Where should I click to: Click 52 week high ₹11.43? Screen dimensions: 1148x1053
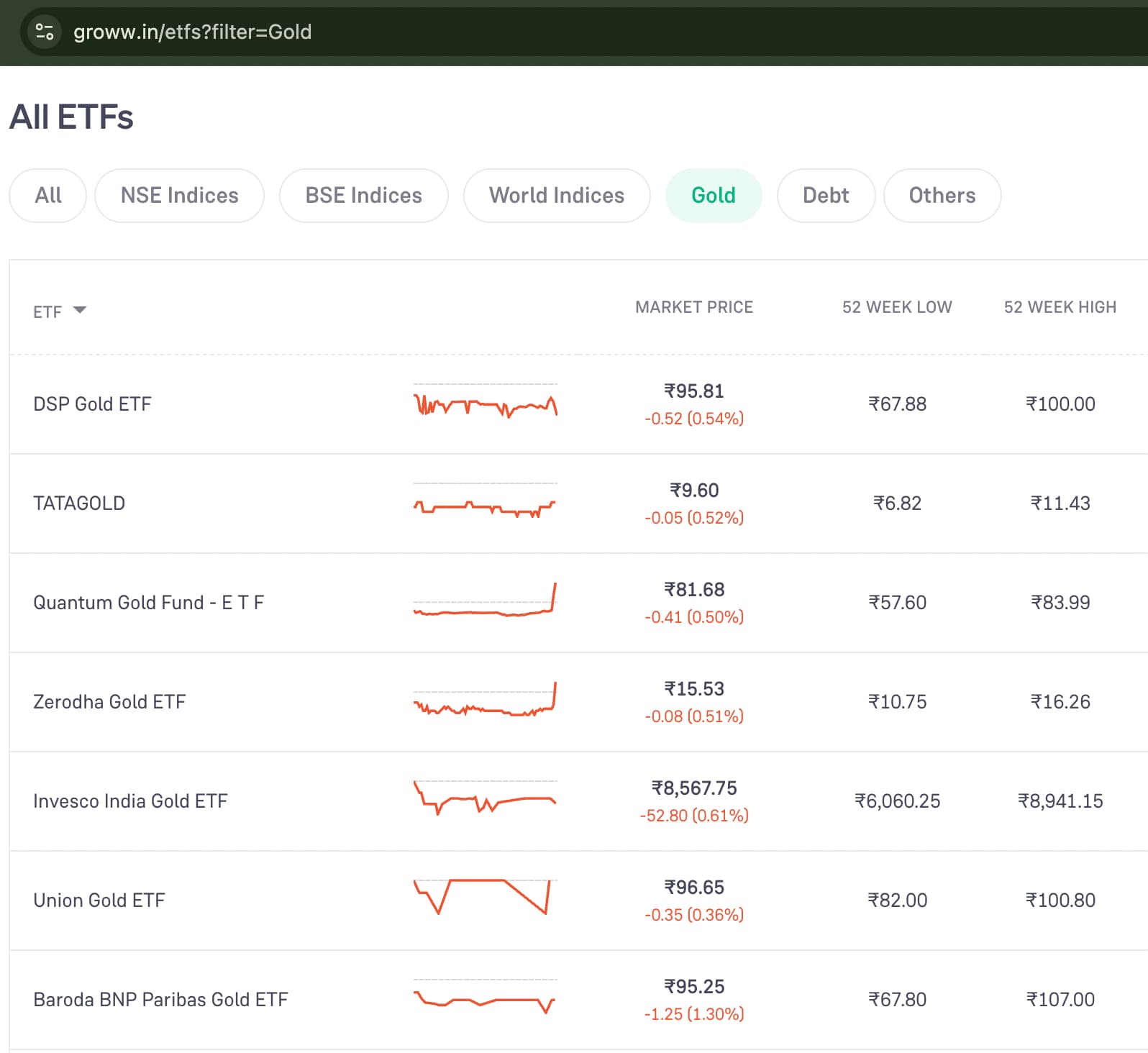pos(1060,503)
